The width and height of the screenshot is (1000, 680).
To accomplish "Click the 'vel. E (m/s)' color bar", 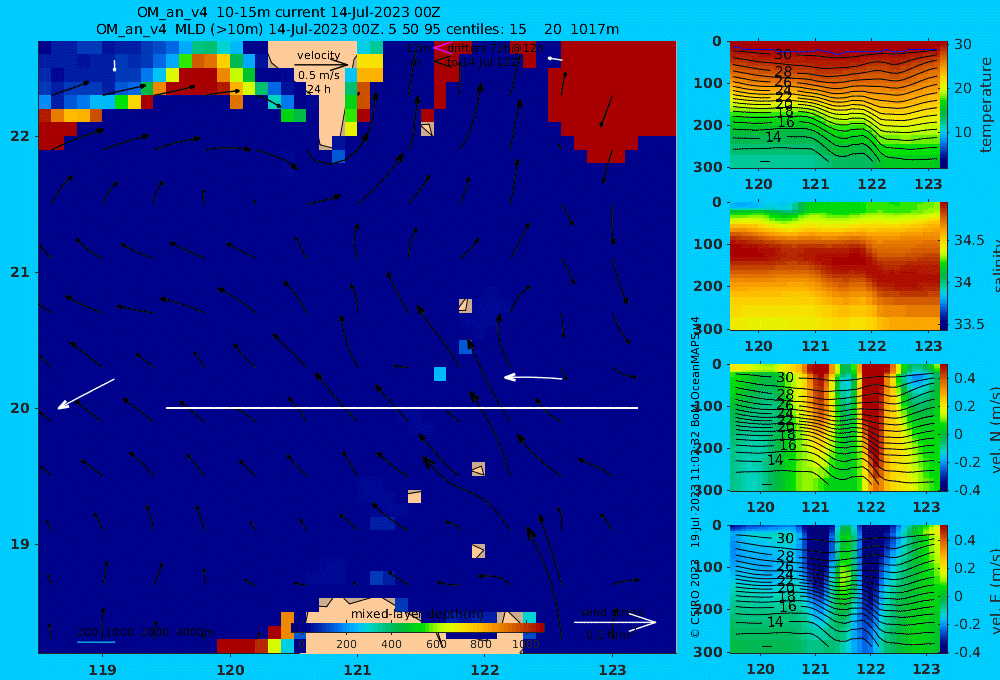I will tap(943, 589).
